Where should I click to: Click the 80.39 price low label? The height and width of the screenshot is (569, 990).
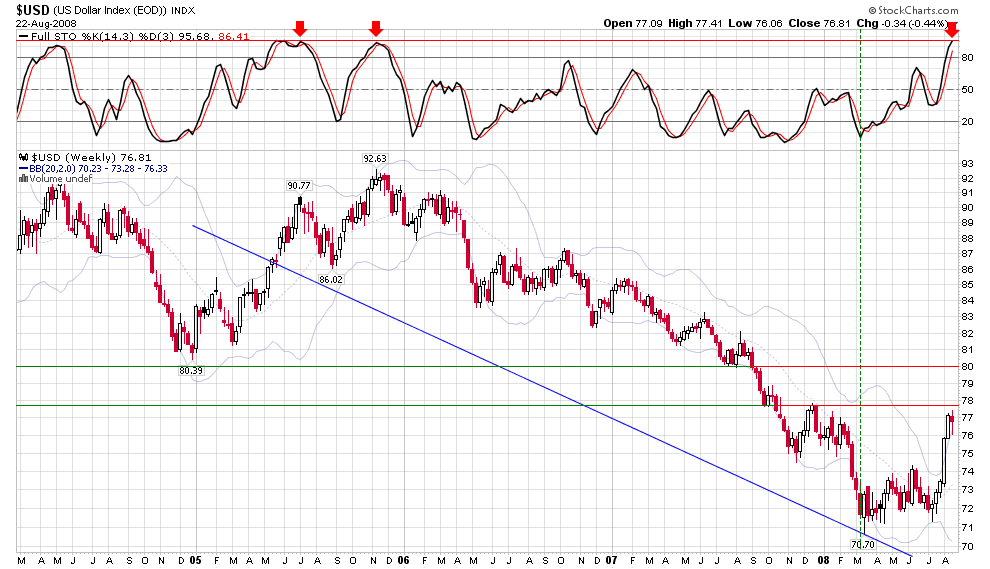click(x=191, y=371)
